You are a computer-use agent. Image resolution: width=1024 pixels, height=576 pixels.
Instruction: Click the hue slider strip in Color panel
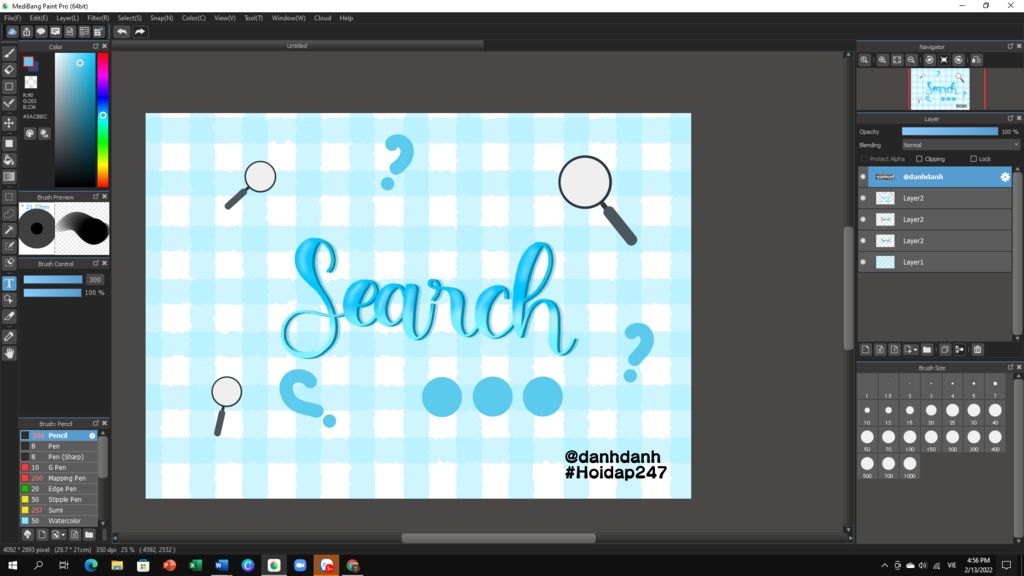pyautogui.click(x=103, y=120)
